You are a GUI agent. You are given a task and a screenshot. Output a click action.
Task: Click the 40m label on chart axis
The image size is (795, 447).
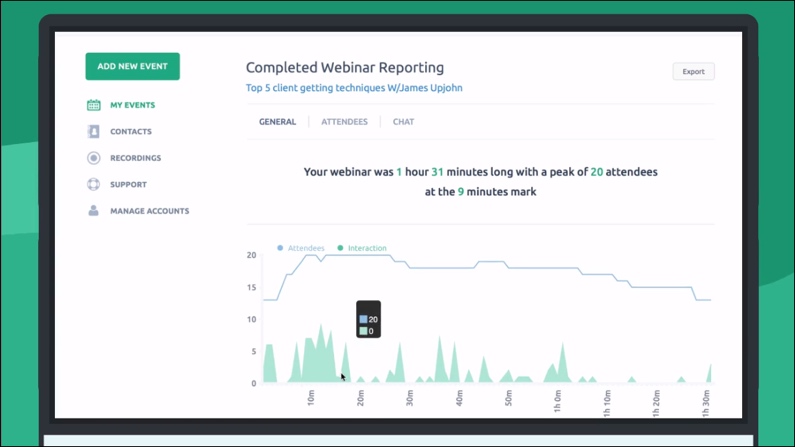click(x=459, y=397)
